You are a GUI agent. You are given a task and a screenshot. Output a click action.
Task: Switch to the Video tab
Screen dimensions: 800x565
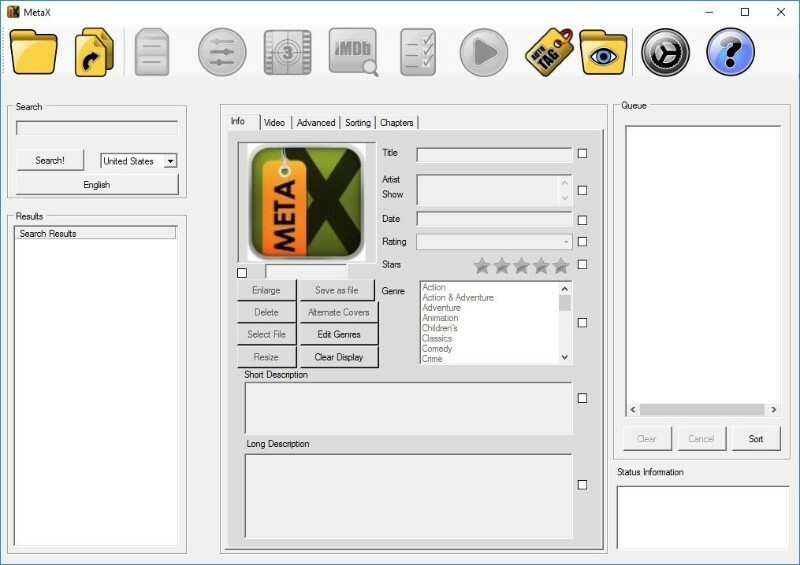pyautogui.click(x=274, y=122)
